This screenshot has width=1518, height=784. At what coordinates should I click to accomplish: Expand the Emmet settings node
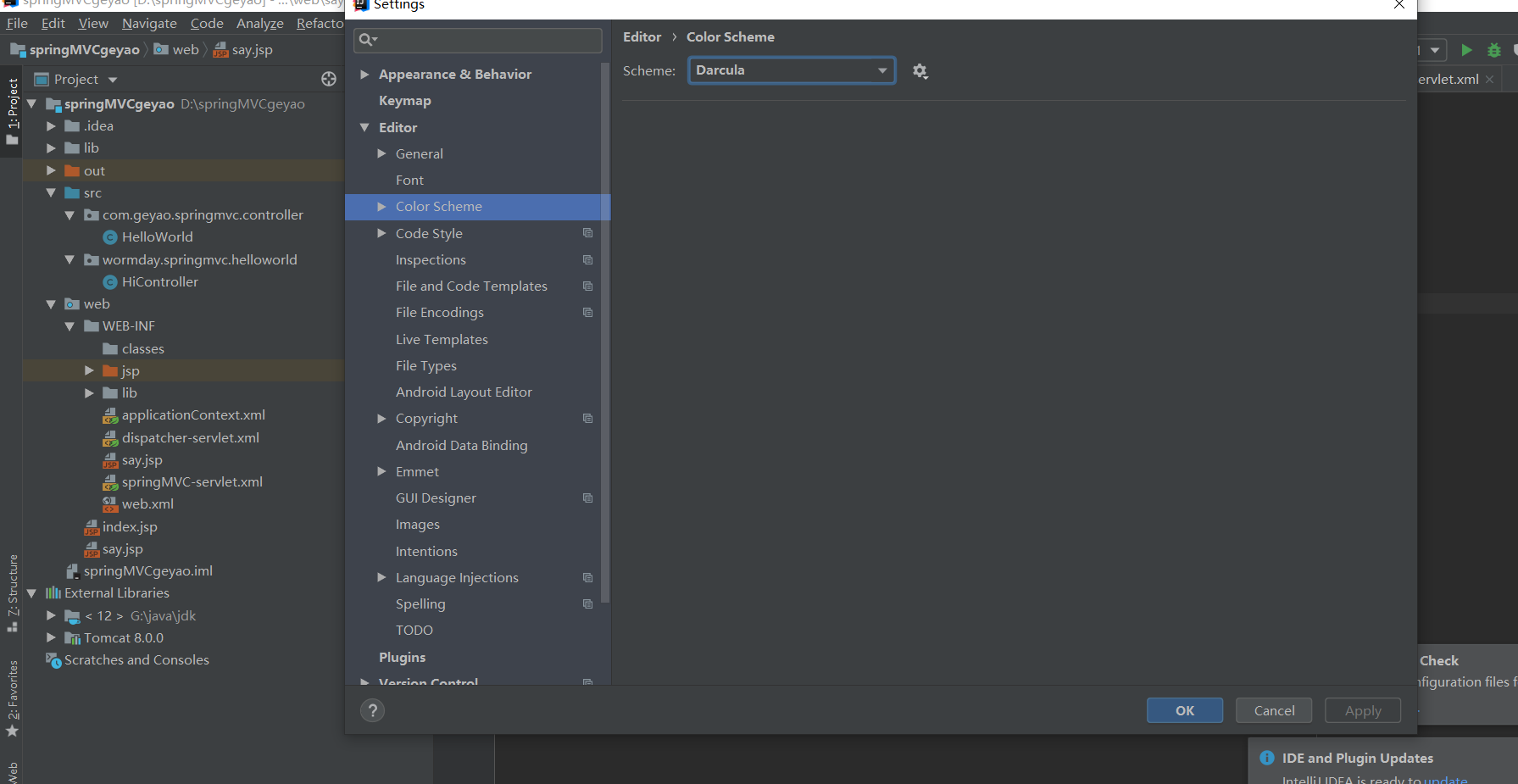[381, 471]
